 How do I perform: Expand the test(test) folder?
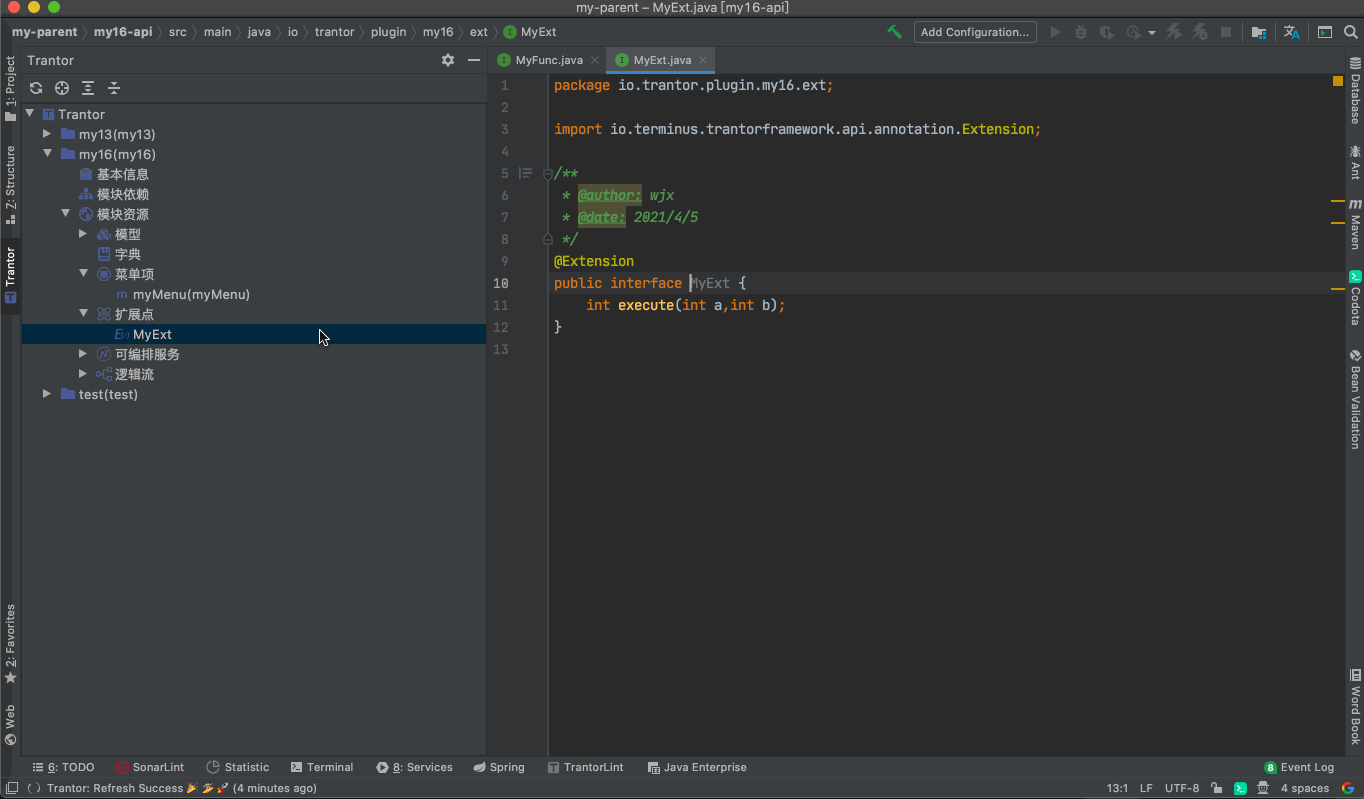46,394
